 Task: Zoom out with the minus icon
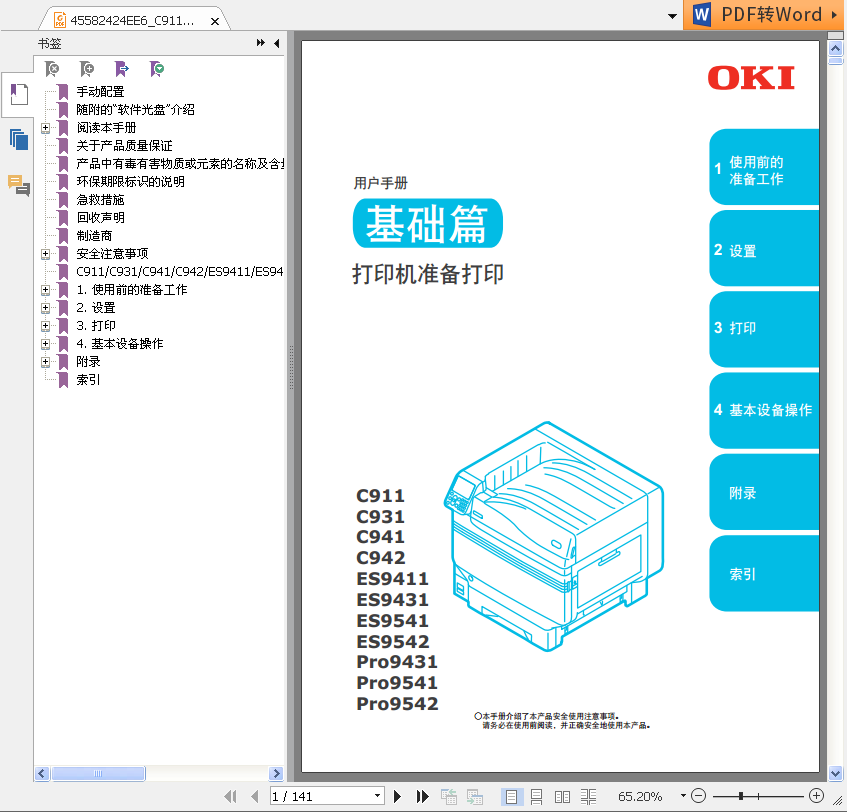[698, 795]
